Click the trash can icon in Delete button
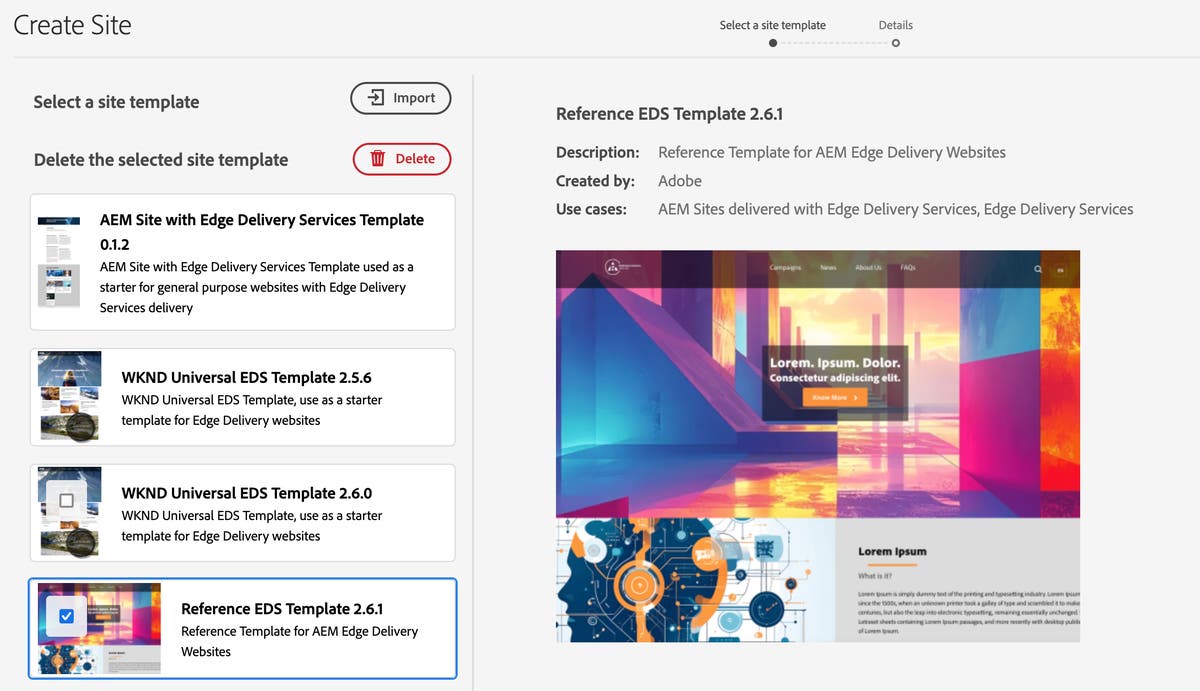This screenshot has width=1200, height=691. click(x=378, y=159)
